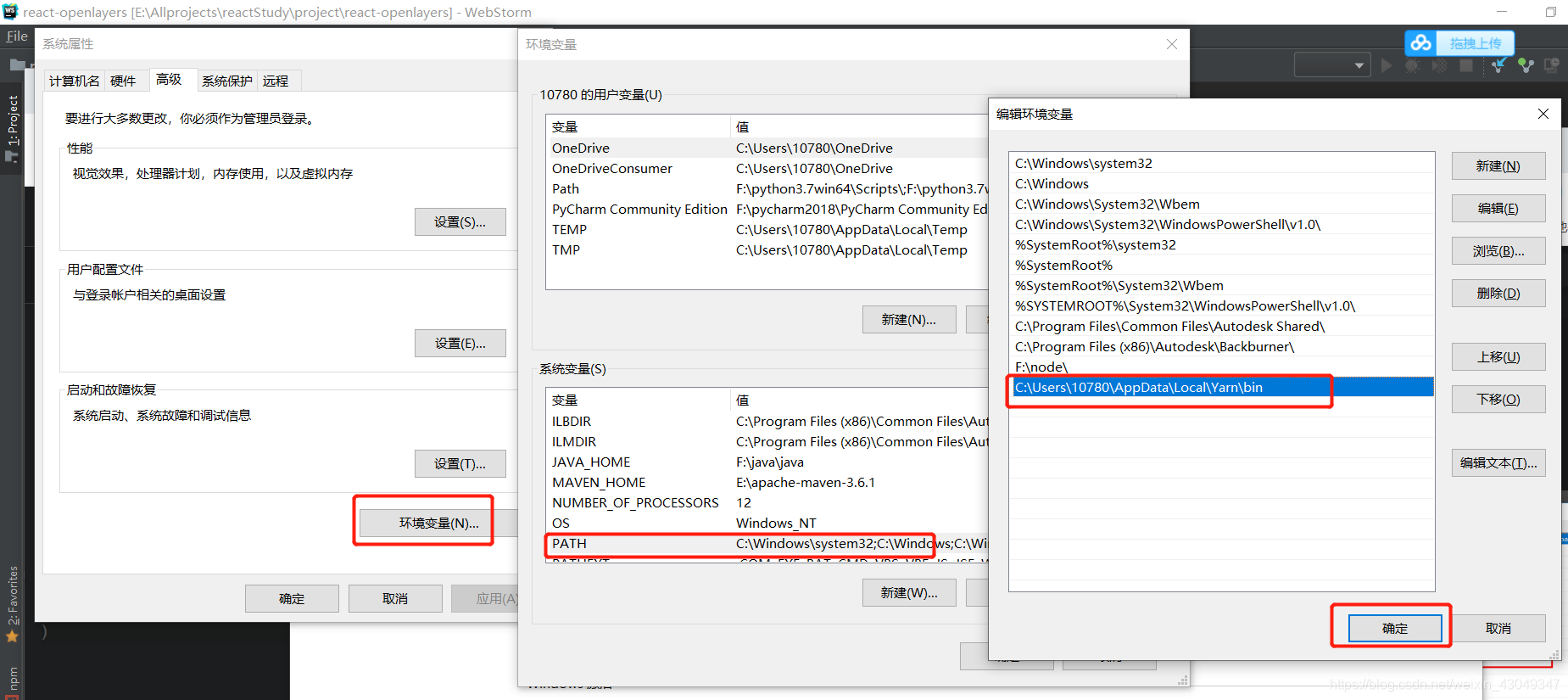This screenshot has width=1568, height=700.
Task: Click the 删除(D) button
Action: pos(1498,293)
